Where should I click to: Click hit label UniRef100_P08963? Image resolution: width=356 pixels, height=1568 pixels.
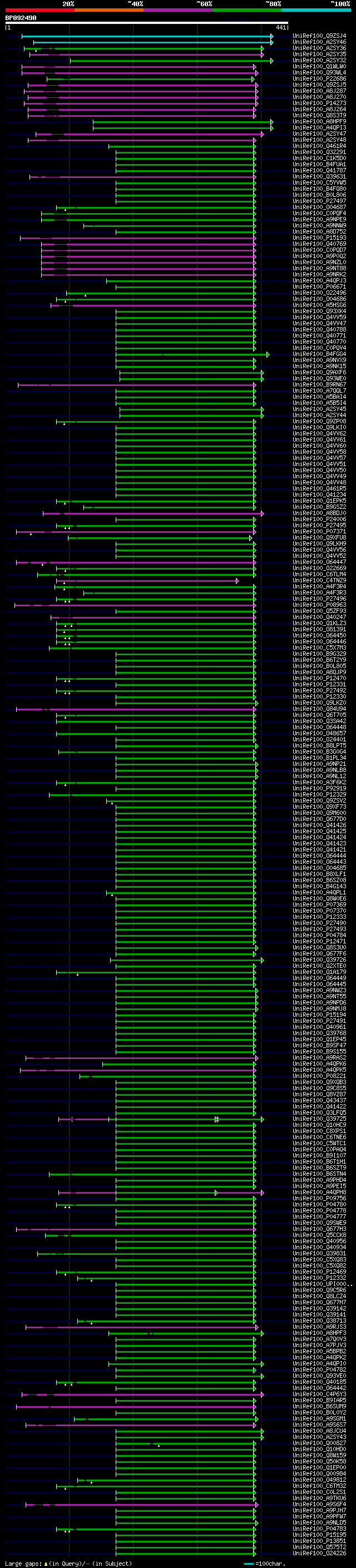[x=319, y=605]
